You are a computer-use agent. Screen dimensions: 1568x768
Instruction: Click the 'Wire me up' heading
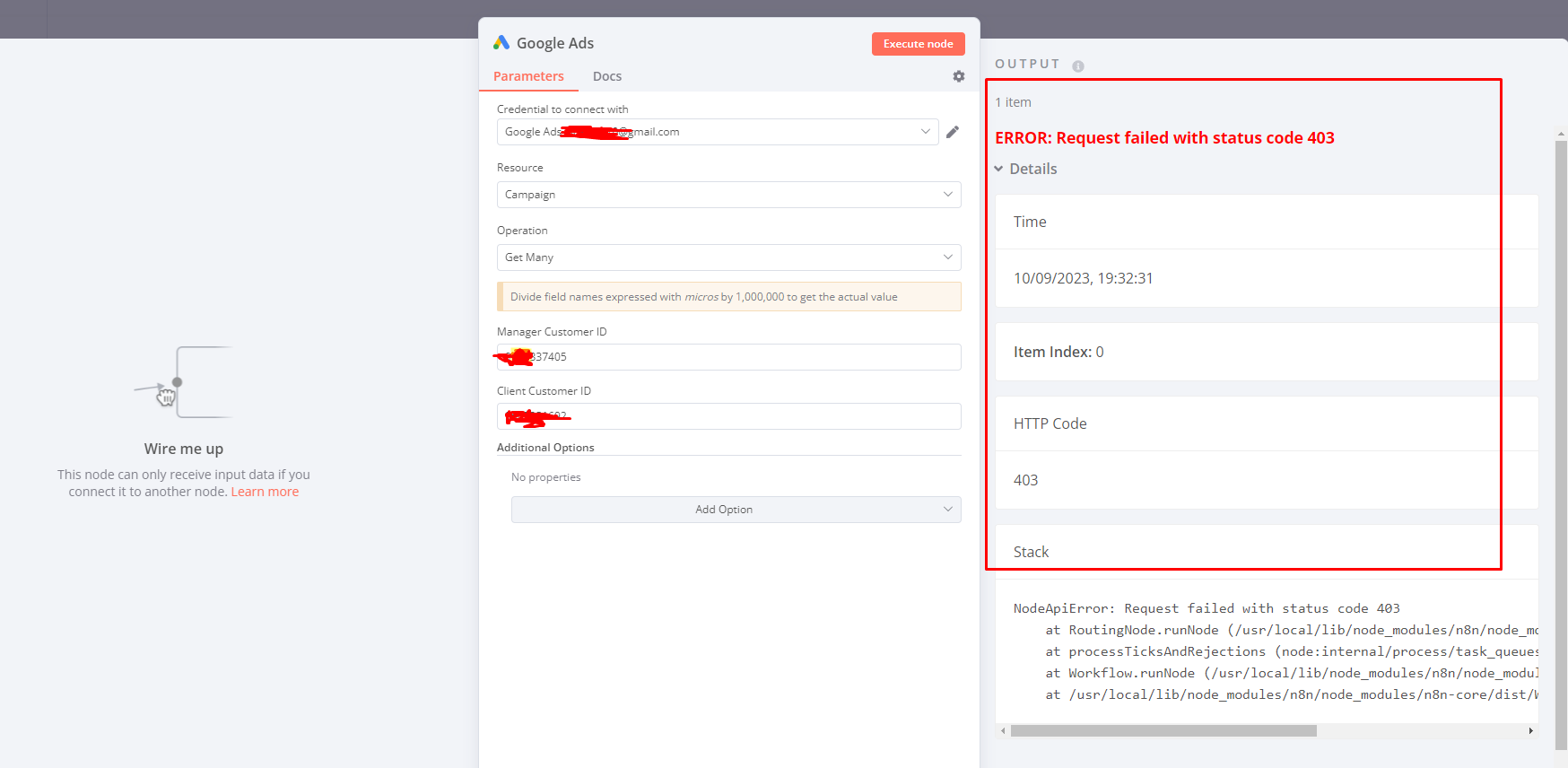click(x=184, y=449)
